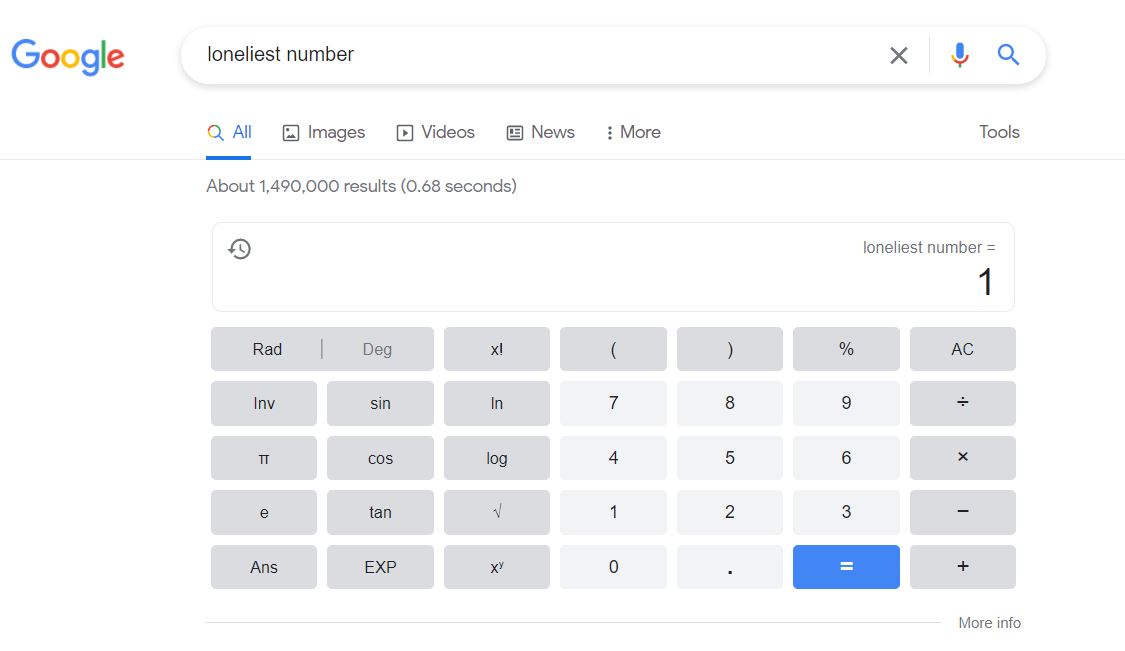Click the number 7 key

pyautogui.click(x=613, y=403)
